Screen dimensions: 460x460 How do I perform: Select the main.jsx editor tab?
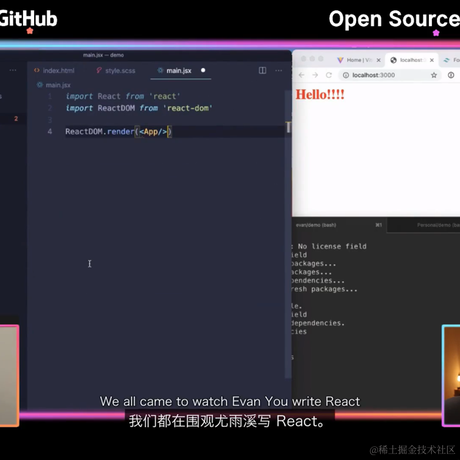[x=179, y=70]
